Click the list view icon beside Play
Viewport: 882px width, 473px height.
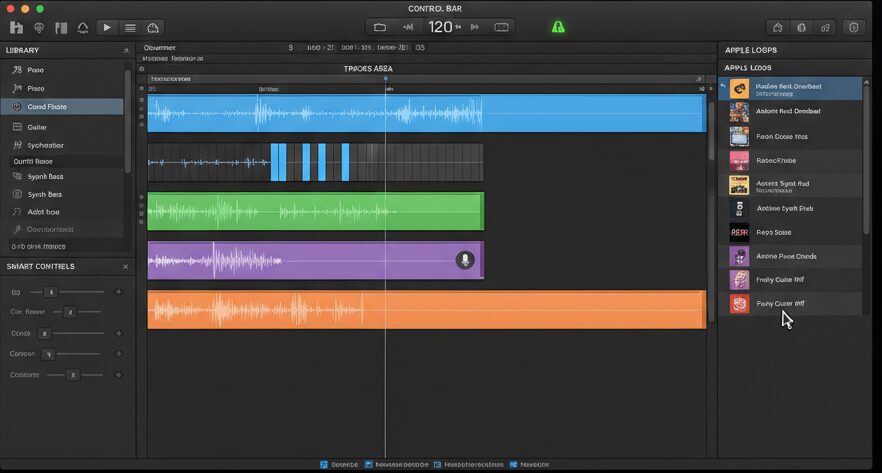click(x=130, y=27)
